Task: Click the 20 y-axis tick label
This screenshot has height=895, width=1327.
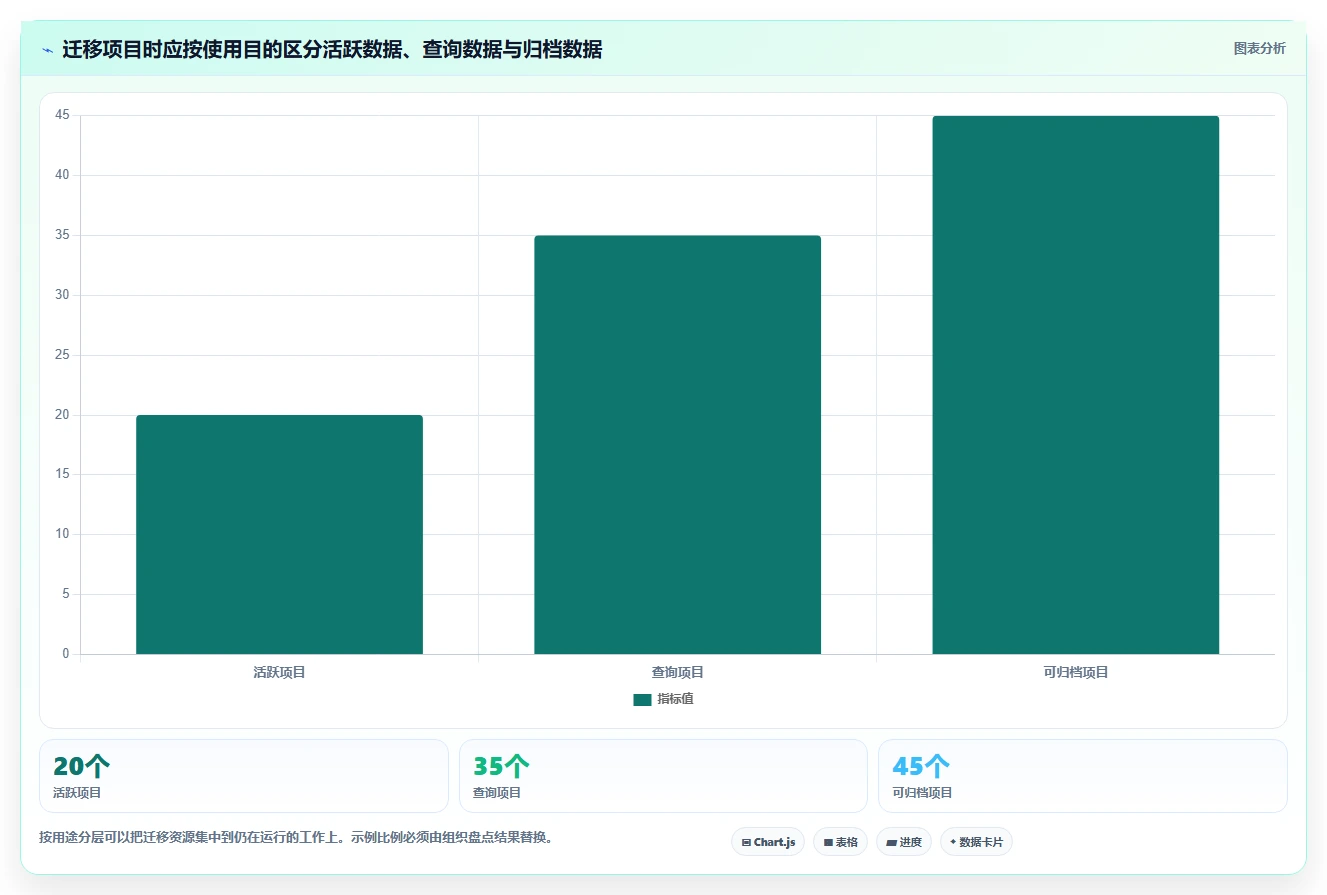Action: click(62, 414)
